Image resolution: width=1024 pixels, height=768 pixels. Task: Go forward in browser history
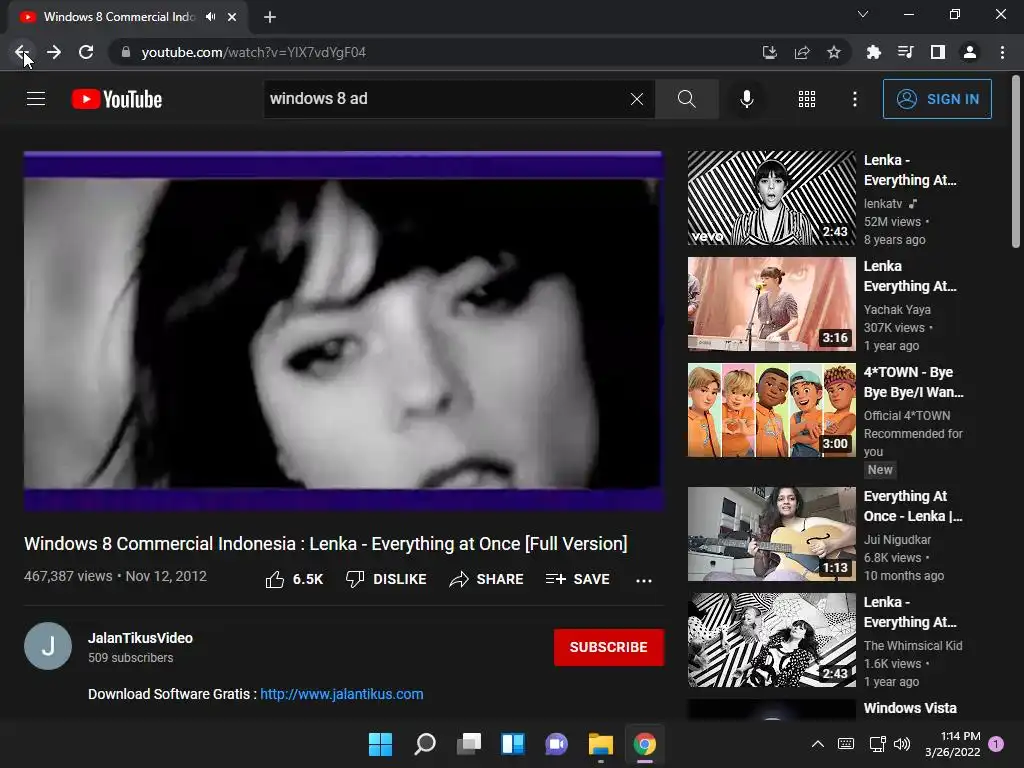tap(54, 52)
